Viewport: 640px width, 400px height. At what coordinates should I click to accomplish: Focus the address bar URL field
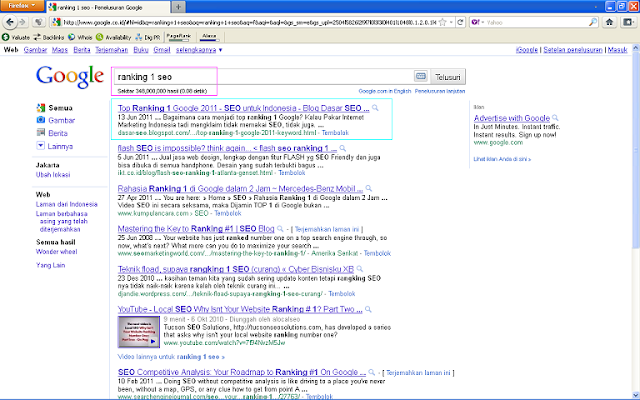pos(249,22)
